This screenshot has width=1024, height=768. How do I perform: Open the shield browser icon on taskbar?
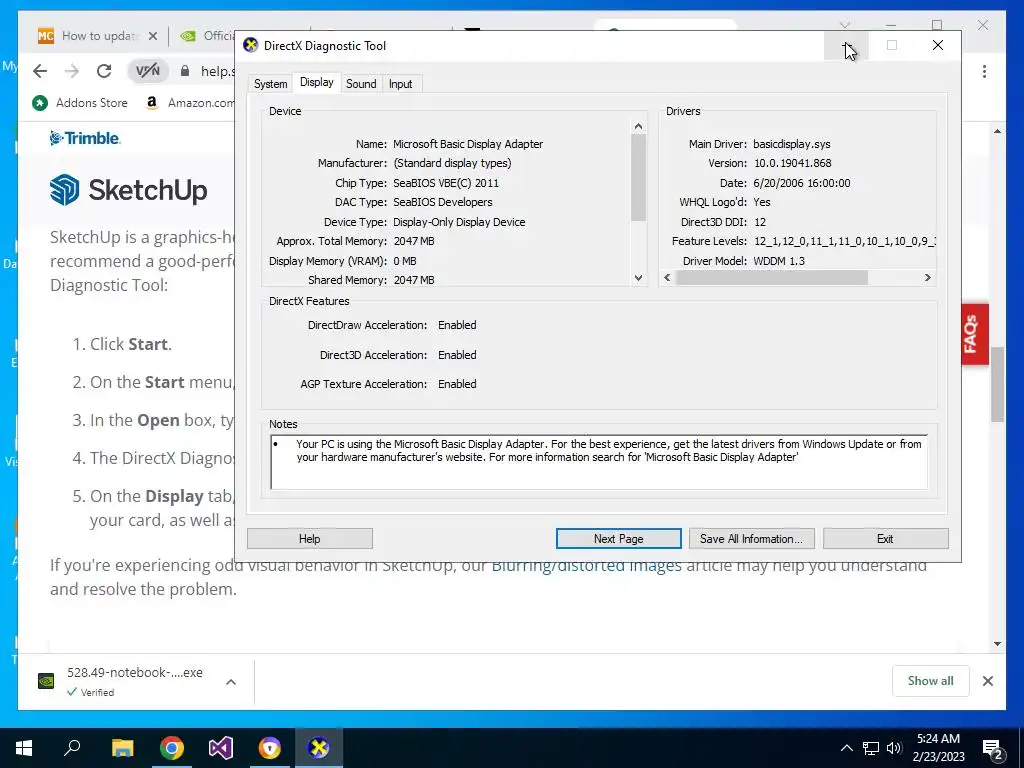270,748
